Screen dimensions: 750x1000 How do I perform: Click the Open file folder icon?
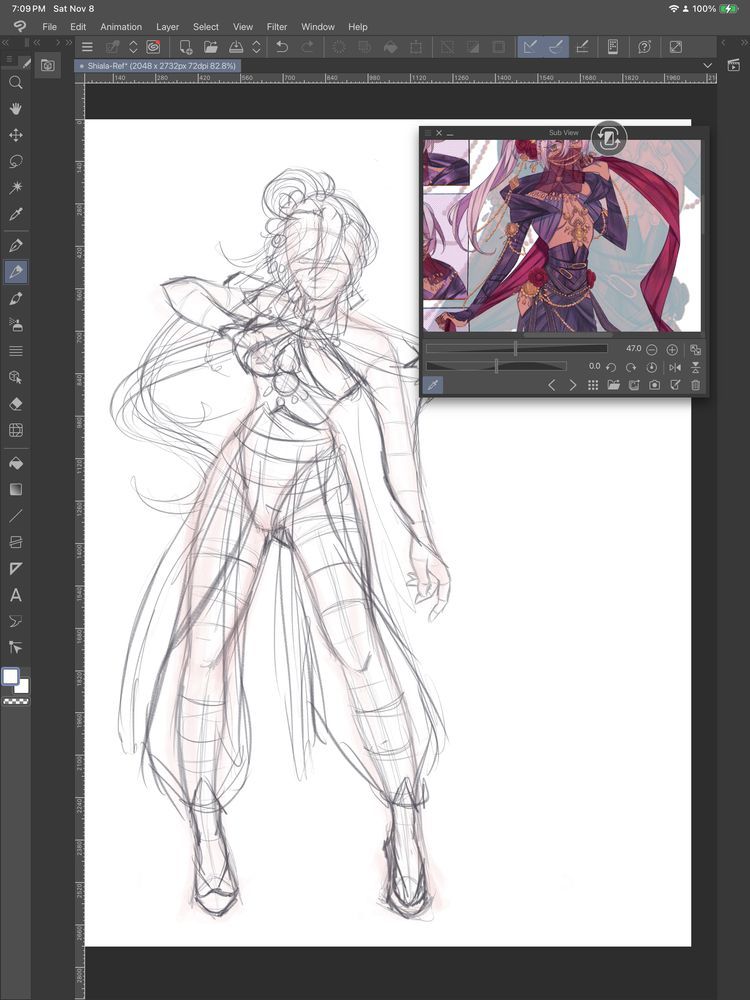coord(210,47)
